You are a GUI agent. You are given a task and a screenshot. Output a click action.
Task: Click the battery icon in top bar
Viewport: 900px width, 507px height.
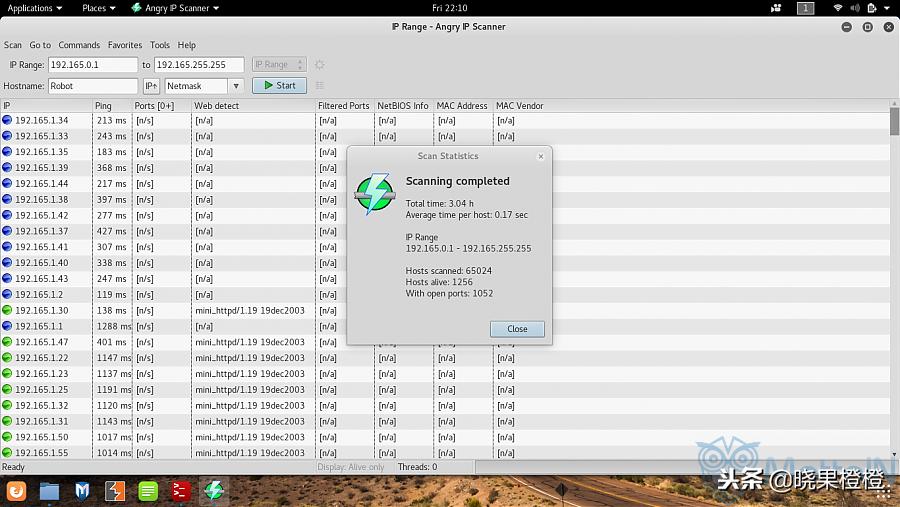click(x=872, y=8)
